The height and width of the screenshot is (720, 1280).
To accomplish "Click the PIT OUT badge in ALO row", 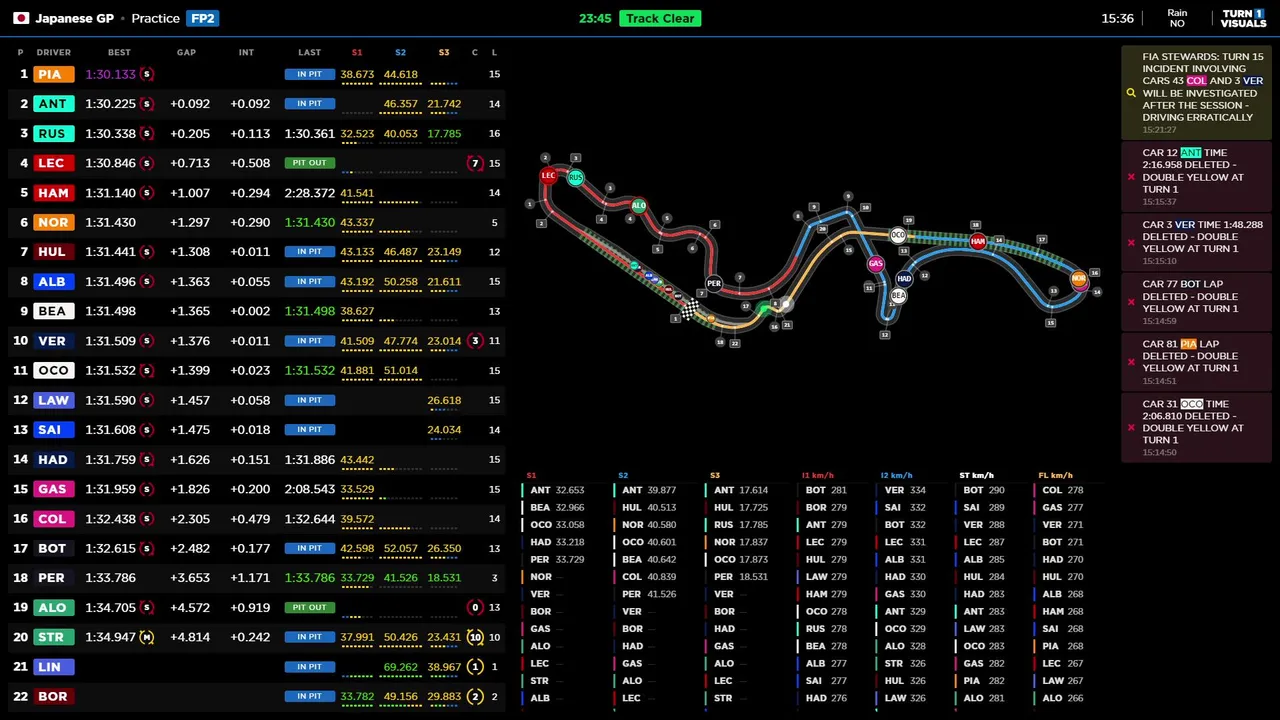I will 309,607.
